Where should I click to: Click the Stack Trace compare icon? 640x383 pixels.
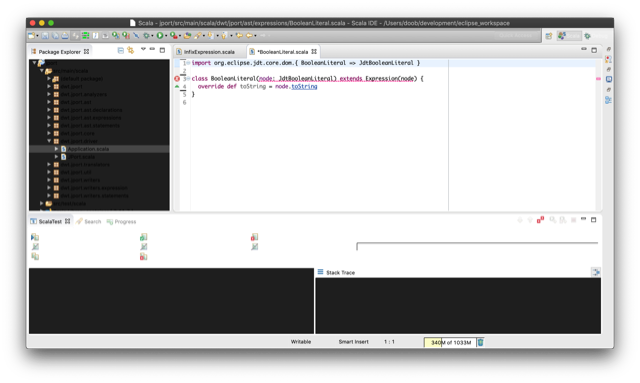coord(596,272)
